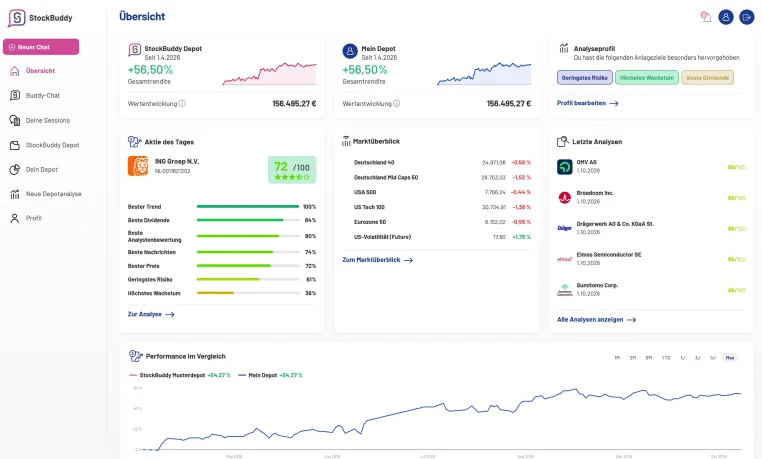Click the Broadcom Inc. logo

(565, 198)
